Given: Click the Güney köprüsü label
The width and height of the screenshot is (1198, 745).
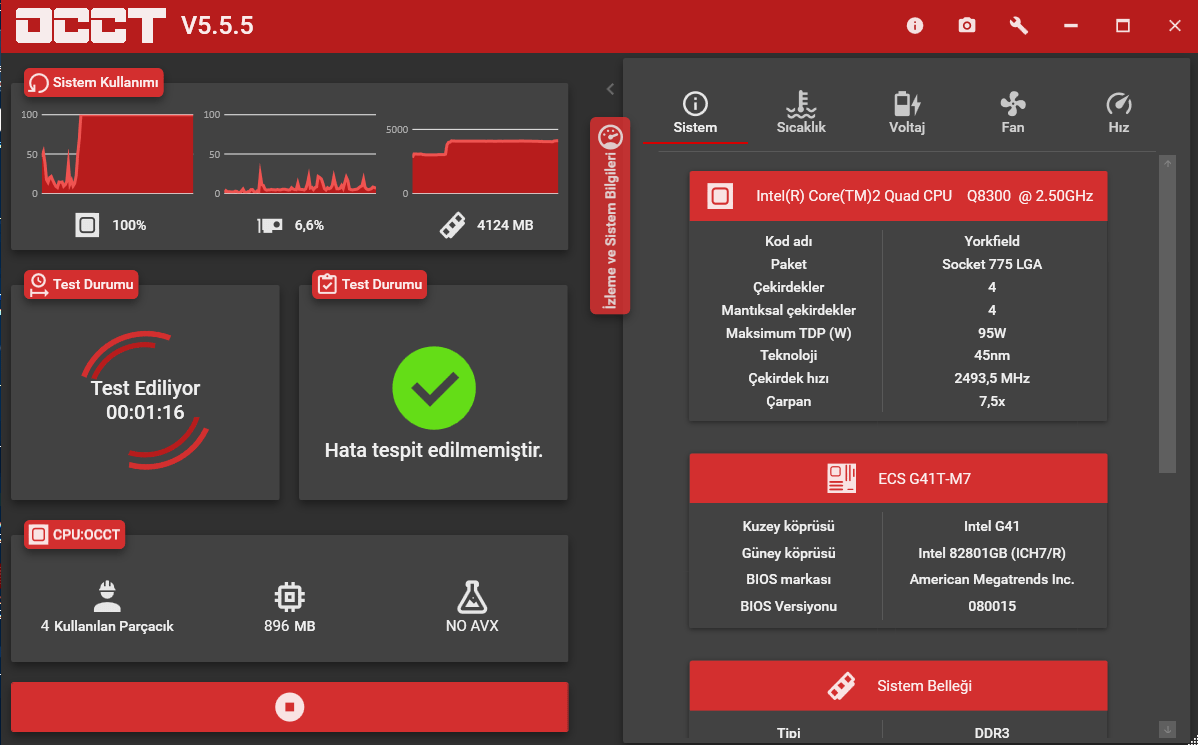Looking at the screenshot, I should point(788,553).
